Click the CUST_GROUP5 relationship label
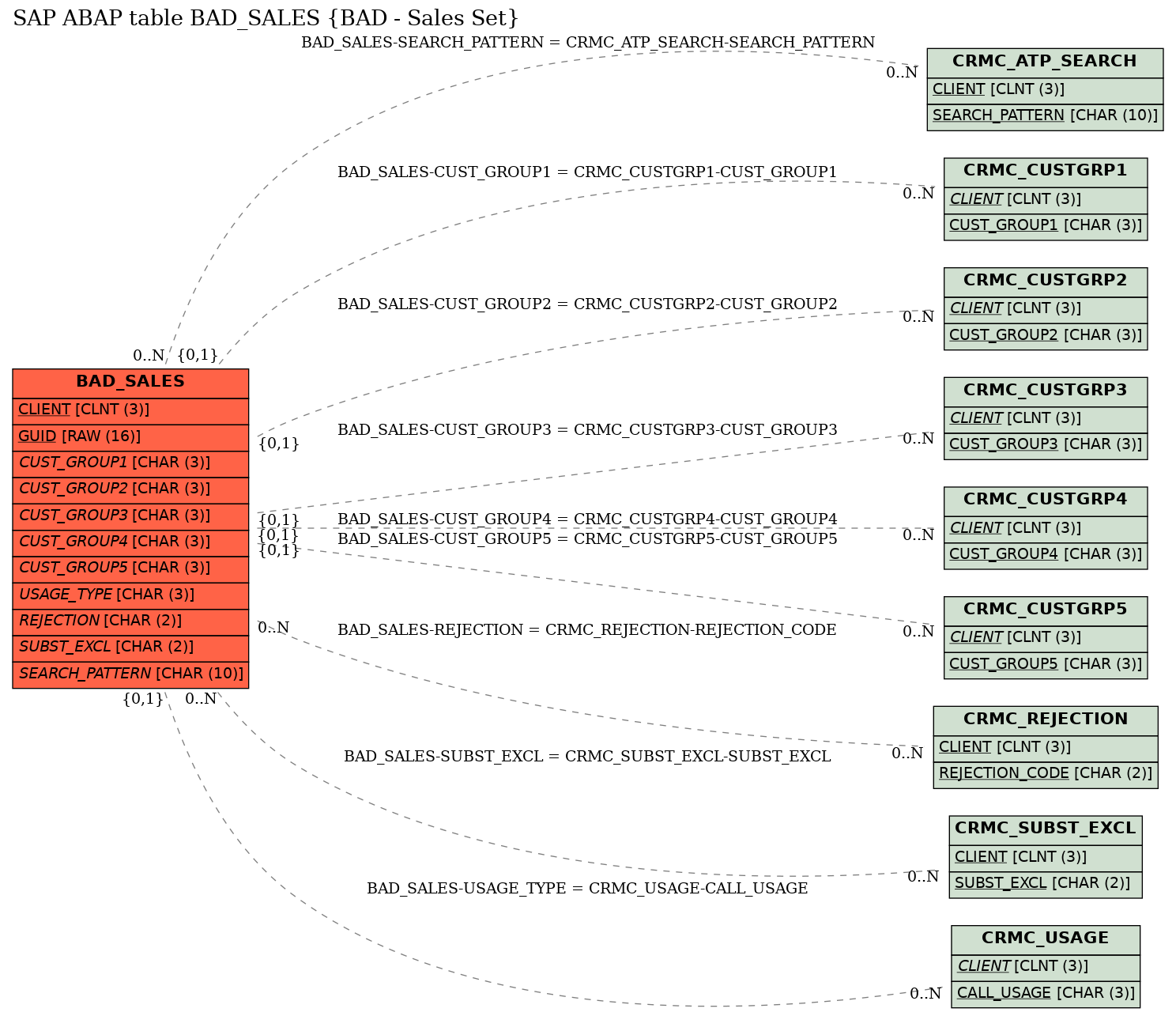Viewport: 1176px width, 1016px height. tap(587, 539)
